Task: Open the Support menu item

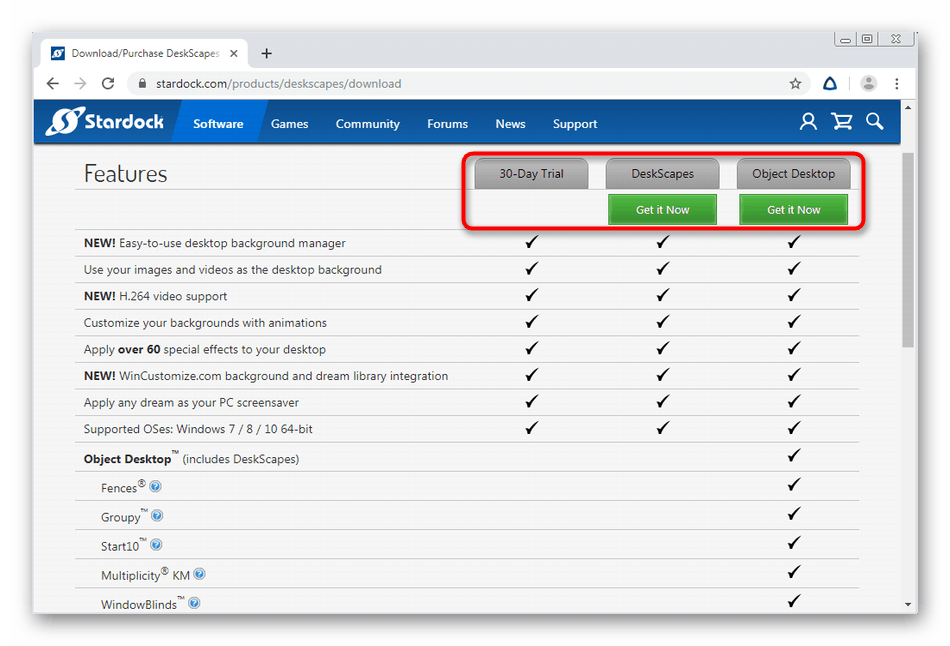Action: (575, 124)
